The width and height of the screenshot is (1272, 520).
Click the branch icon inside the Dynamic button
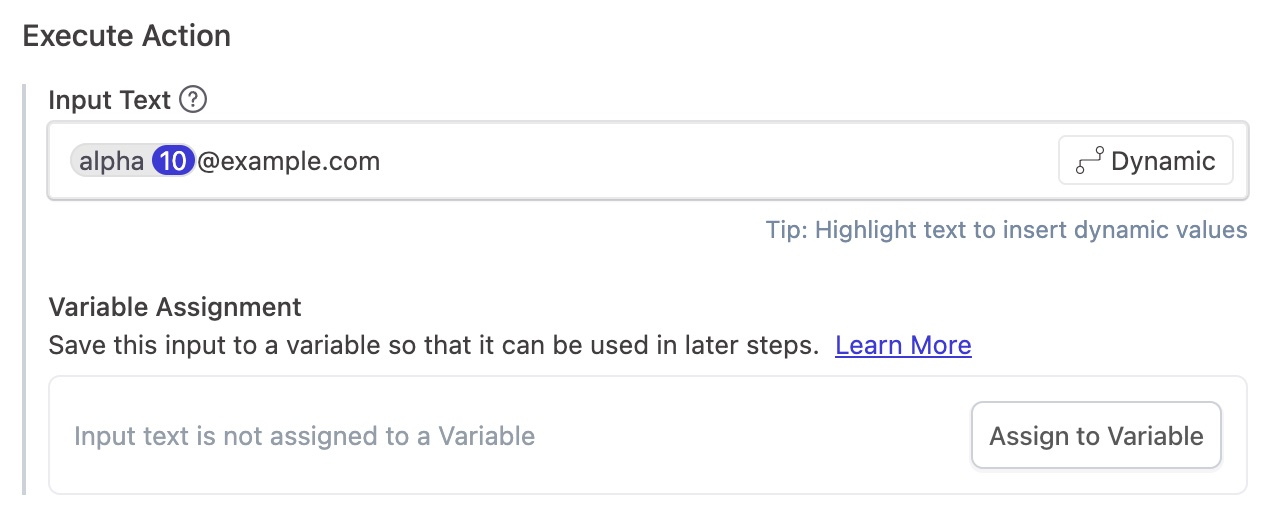[1089, 161]
